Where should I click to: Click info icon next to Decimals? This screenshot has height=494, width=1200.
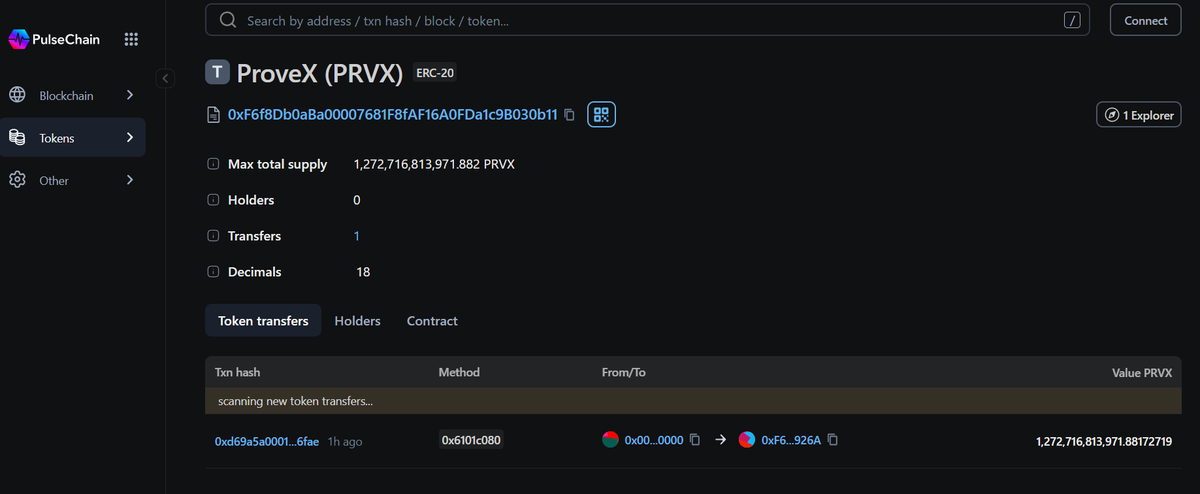(x=213, y=272)
